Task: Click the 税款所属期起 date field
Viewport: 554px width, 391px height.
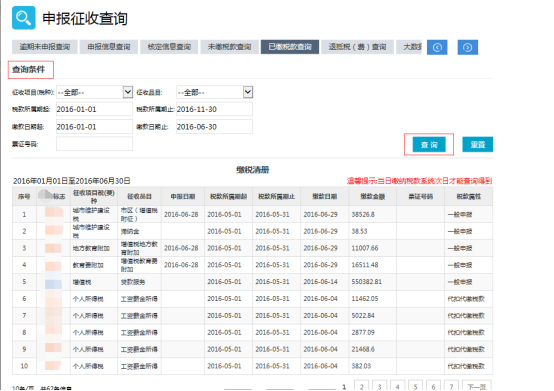Action: [x=94, y=109]
